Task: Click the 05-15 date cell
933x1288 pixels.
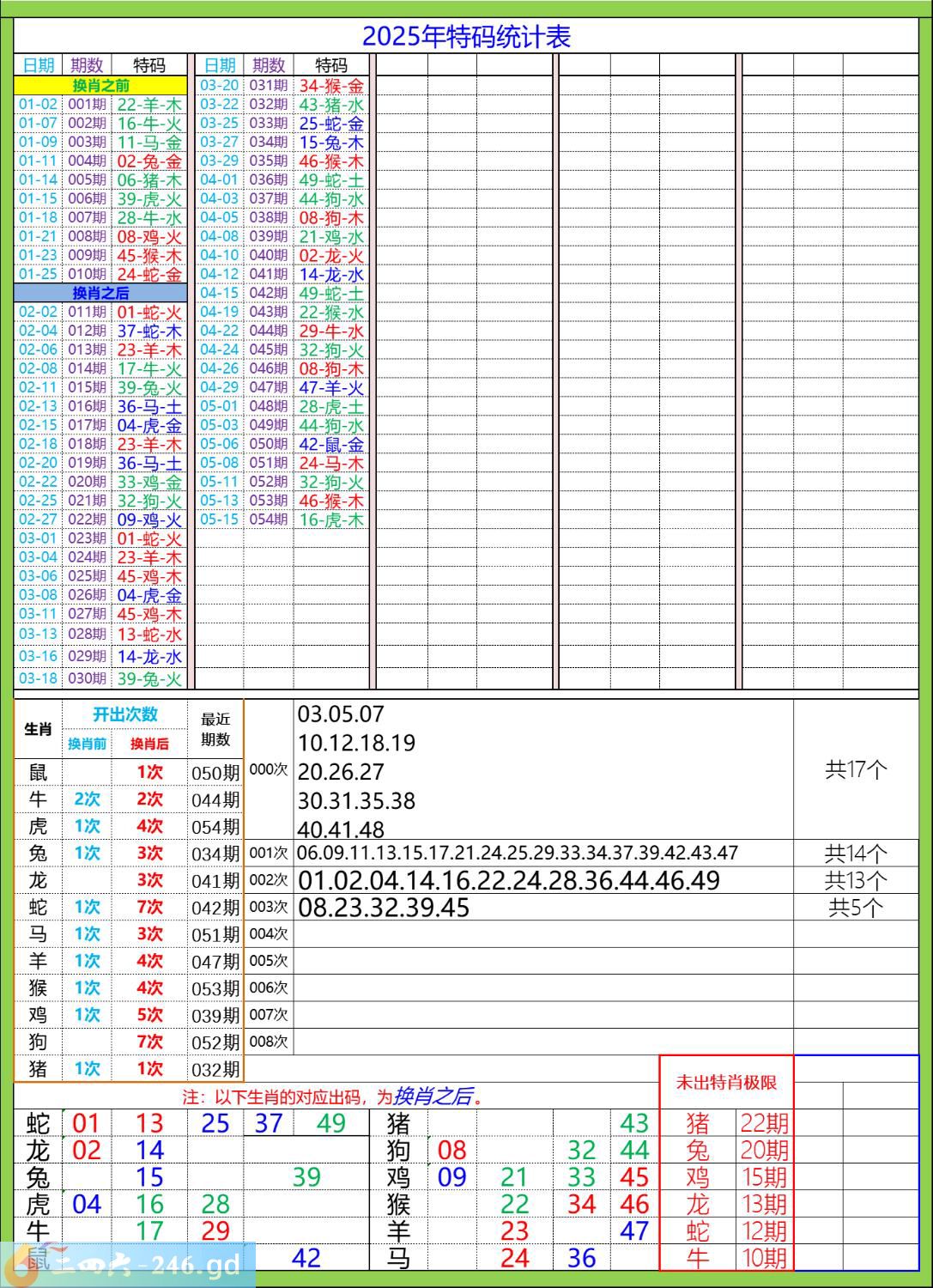Action: (219, 520)
